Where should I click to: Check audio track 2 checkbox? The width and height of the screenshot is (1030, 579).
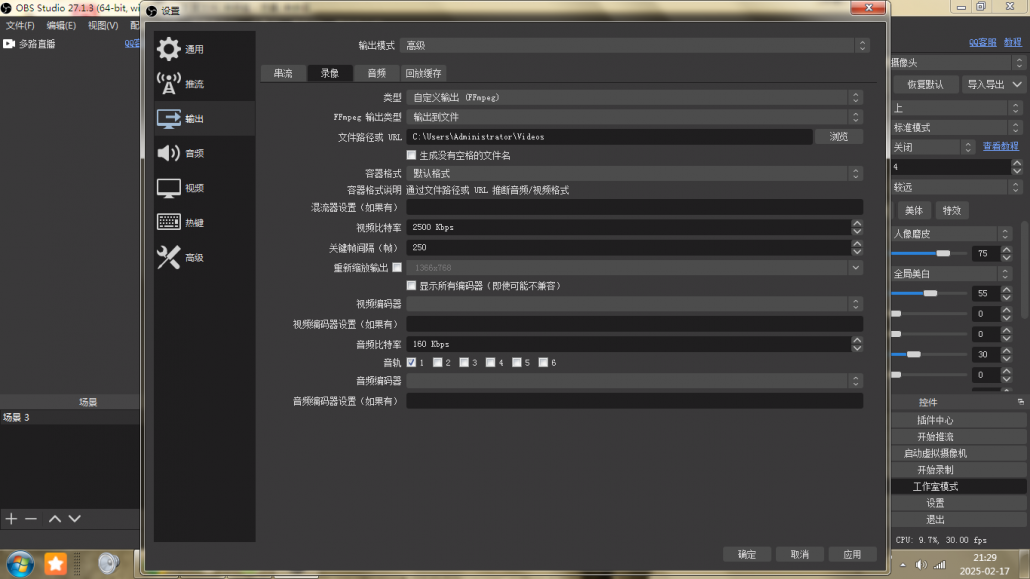pyautogui.click(x=438, y=362)
